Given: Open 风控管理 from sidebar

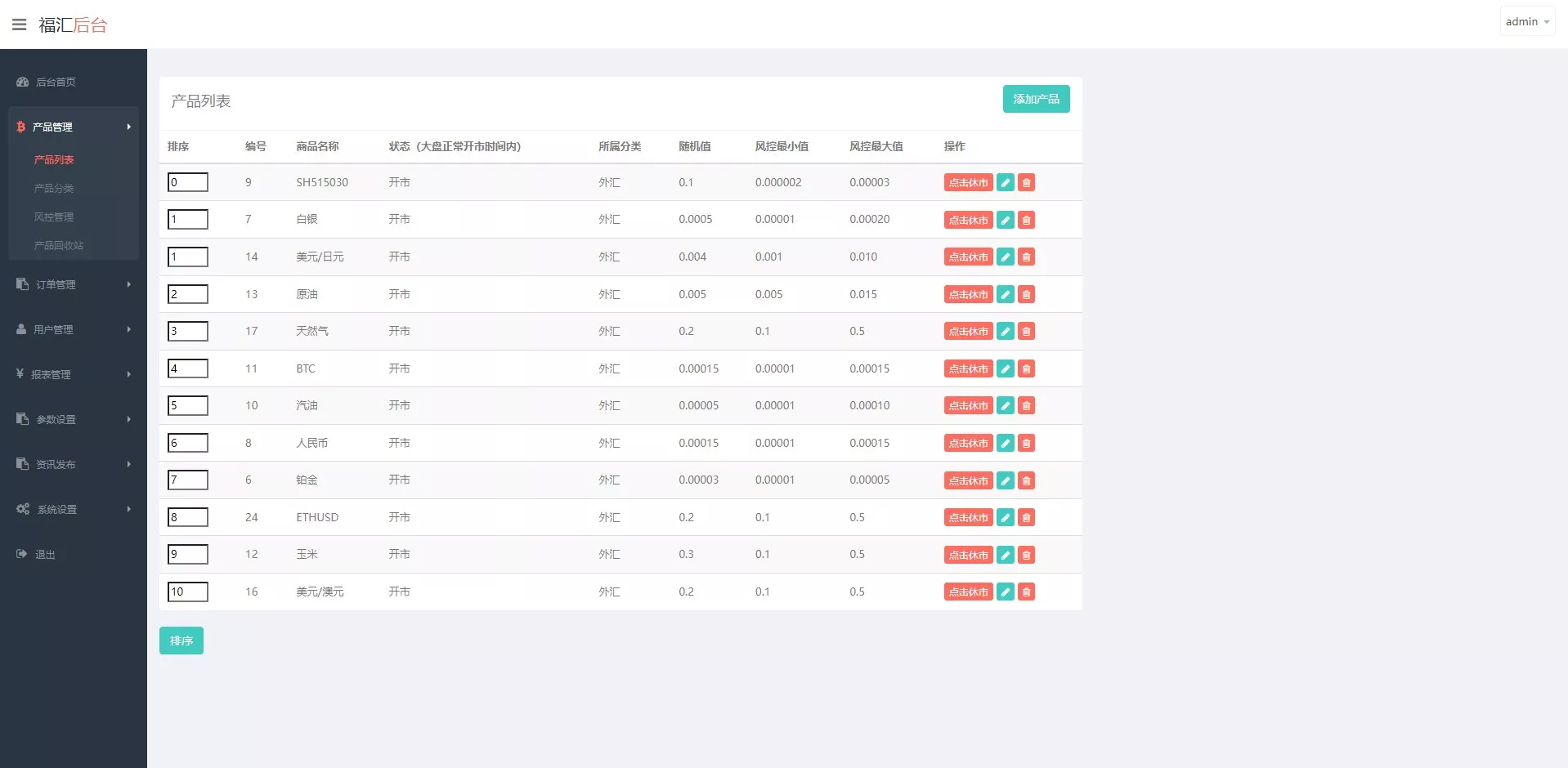Looking at the screenshot, I should pyautogui.click(x=54, y=217).
